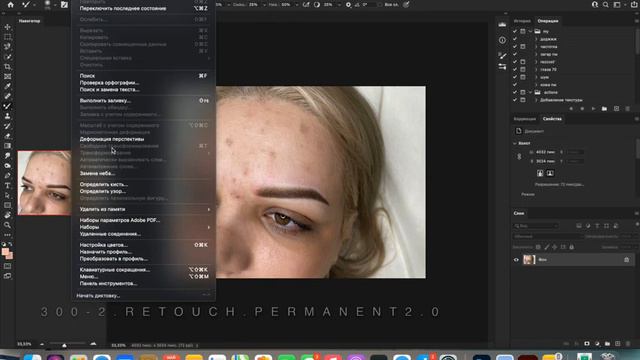Expand the 'частотка' action
This screenshot has width=640, height=360.
click(536, 47)
